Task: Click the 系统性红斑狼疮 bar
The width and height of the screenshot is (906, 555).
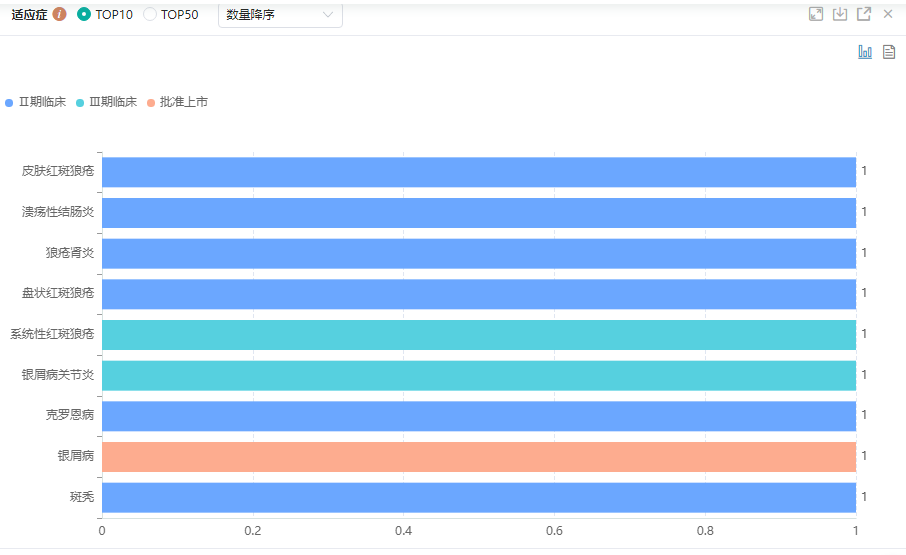Action: (x=478, y=334)
